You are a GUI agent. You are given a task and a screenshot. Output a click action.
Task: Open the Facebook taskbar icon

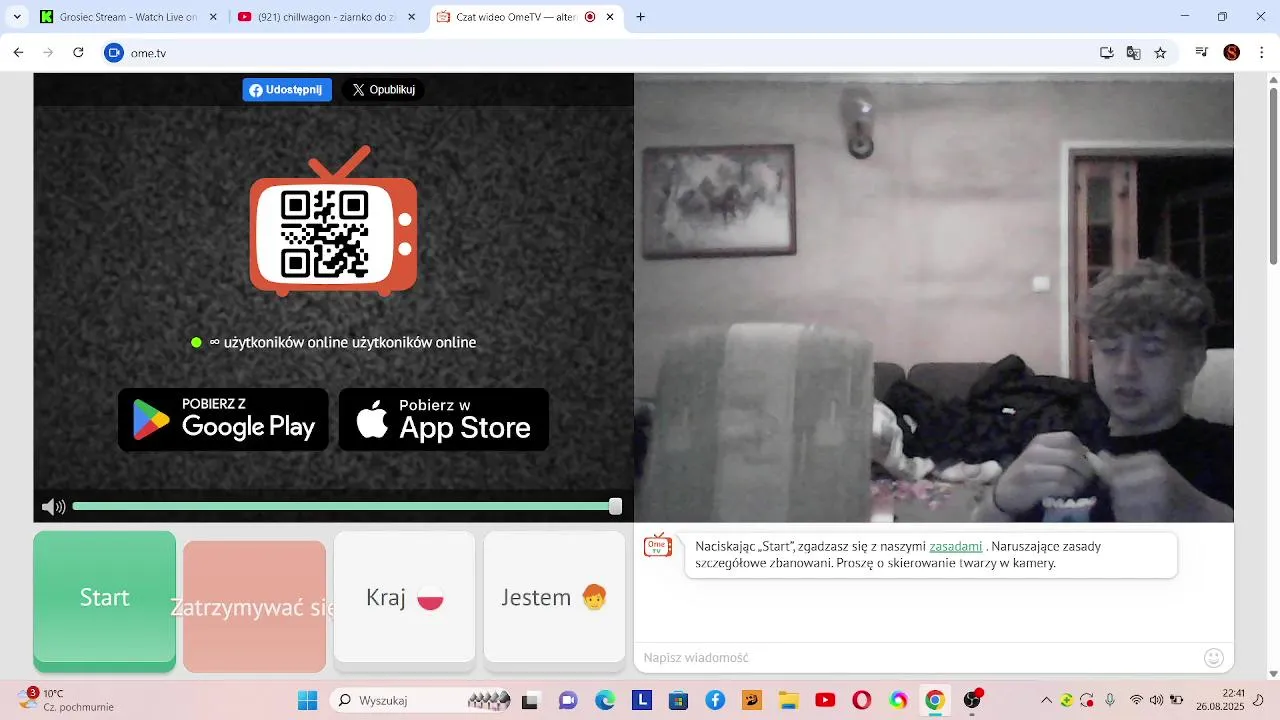point(715,700)
